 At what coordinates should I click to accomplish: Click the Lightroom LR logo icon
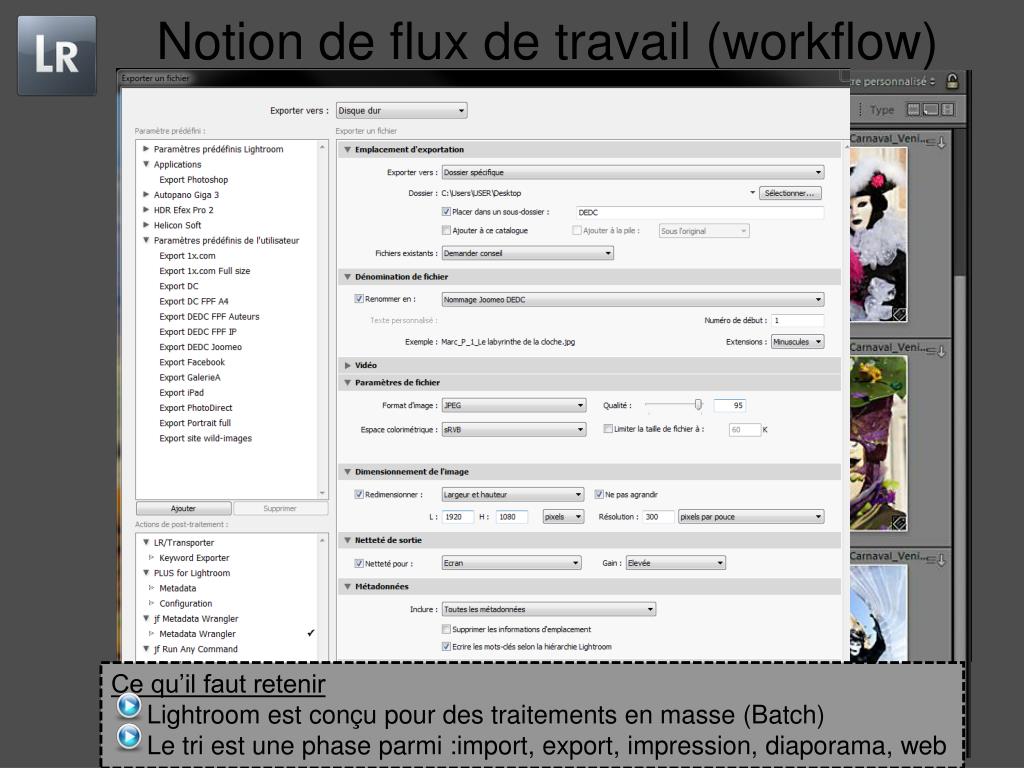tap(57, 56)
